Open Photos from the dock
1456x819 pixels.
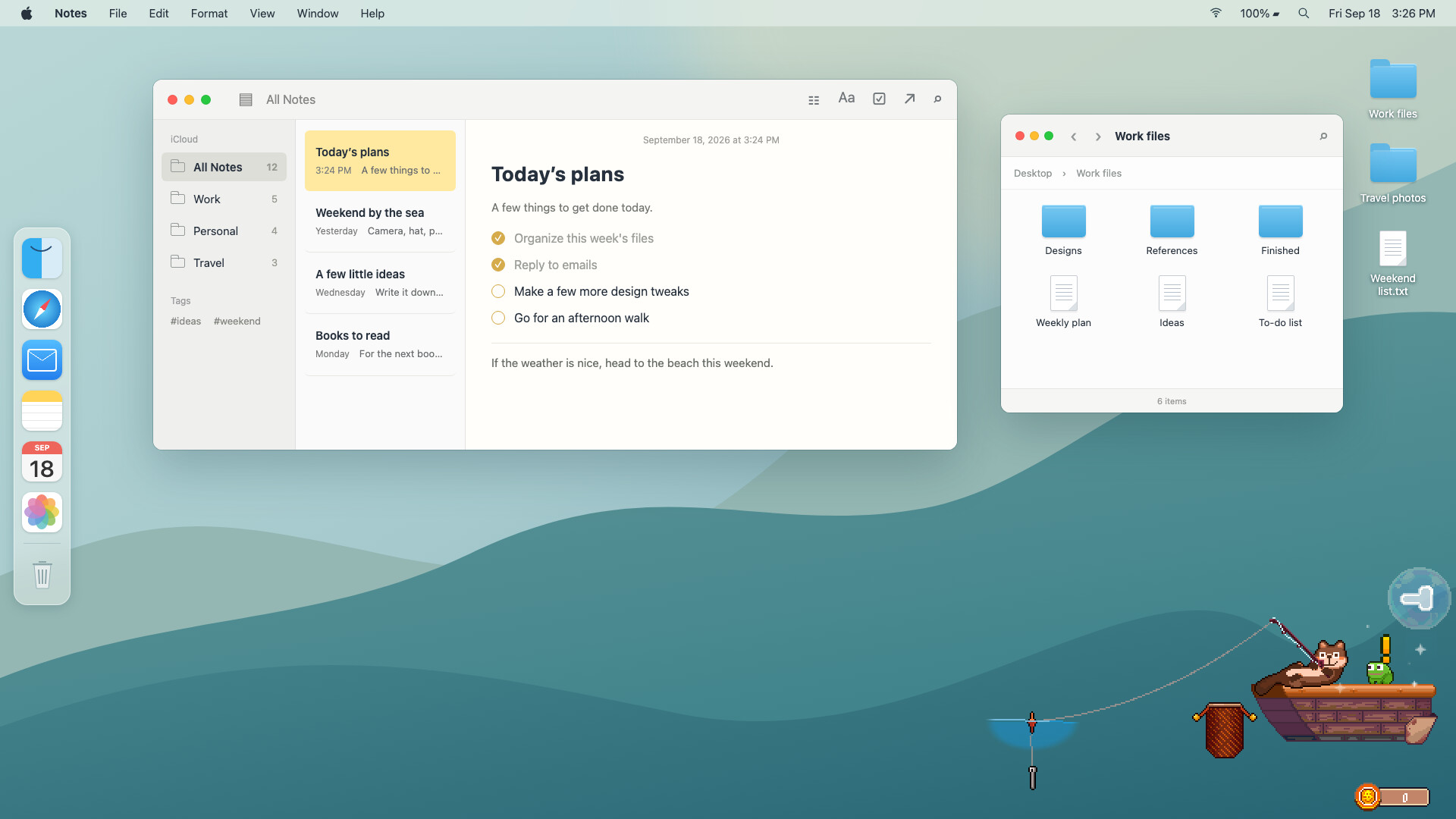pyautogui.click(x=42, y=512)
